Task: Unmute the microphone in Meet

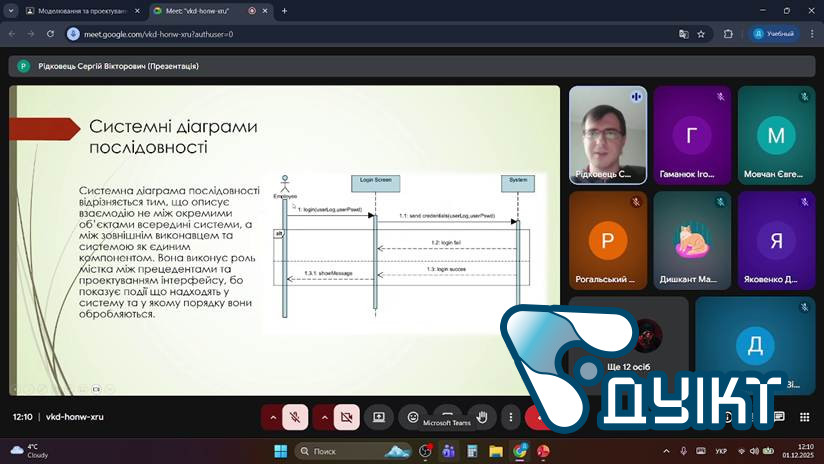Action: [x=295, y=417]
